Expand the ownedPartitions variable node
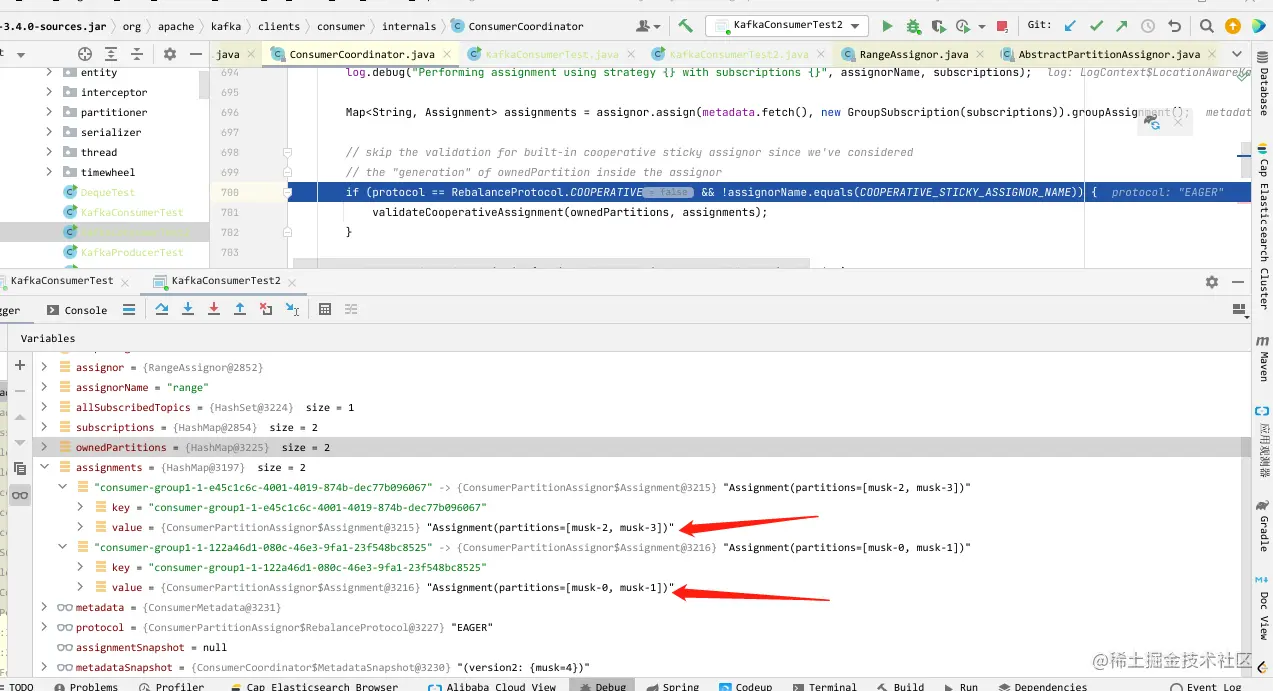Screen dimensions: 1273x691 click(x=44, y=447)
